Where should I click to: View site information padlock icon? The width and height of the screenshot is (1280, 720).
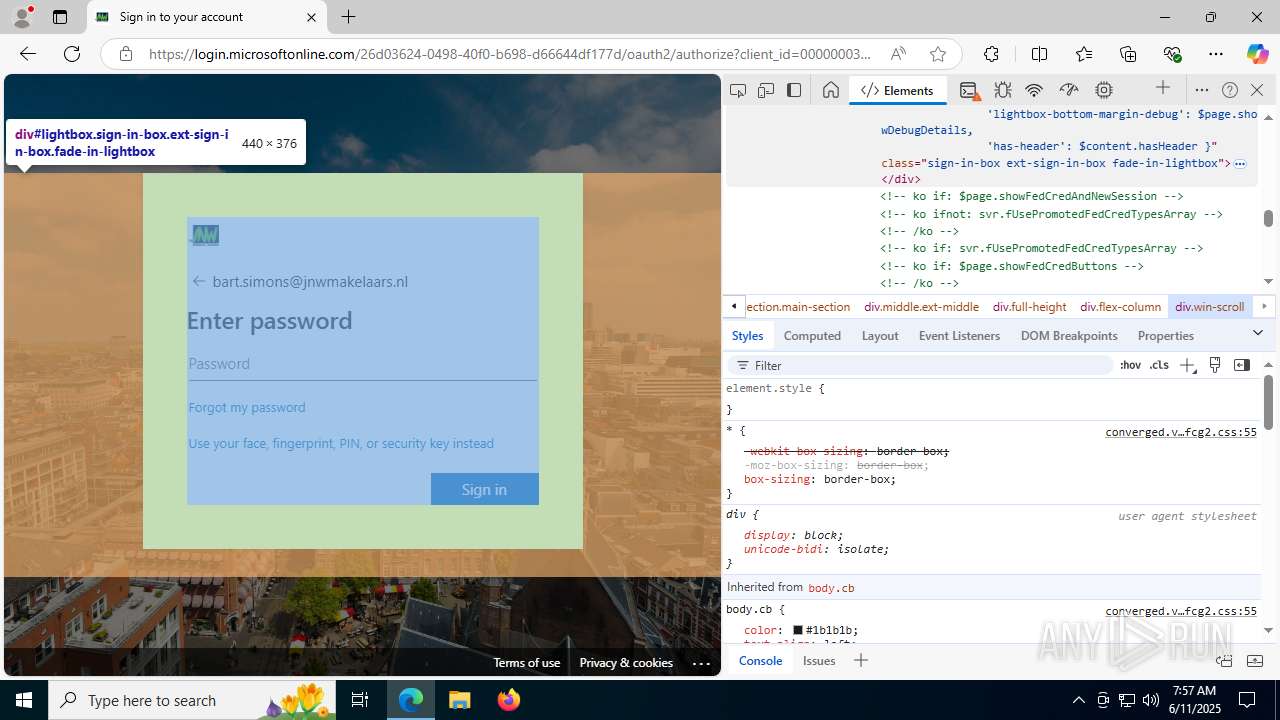125,54
